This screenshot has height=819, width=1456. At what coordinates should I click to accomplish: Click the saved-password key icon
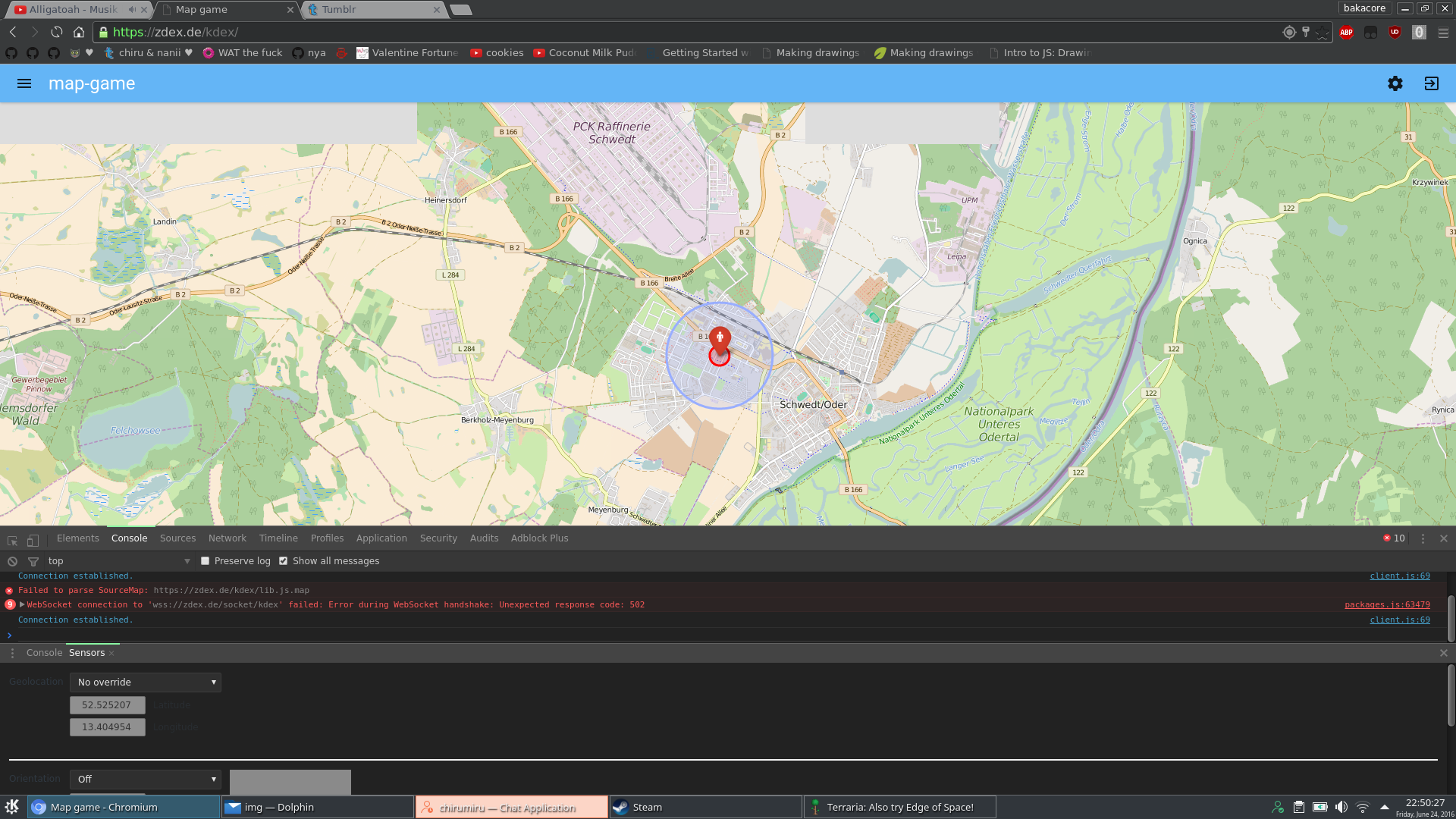pos(1306,32)
